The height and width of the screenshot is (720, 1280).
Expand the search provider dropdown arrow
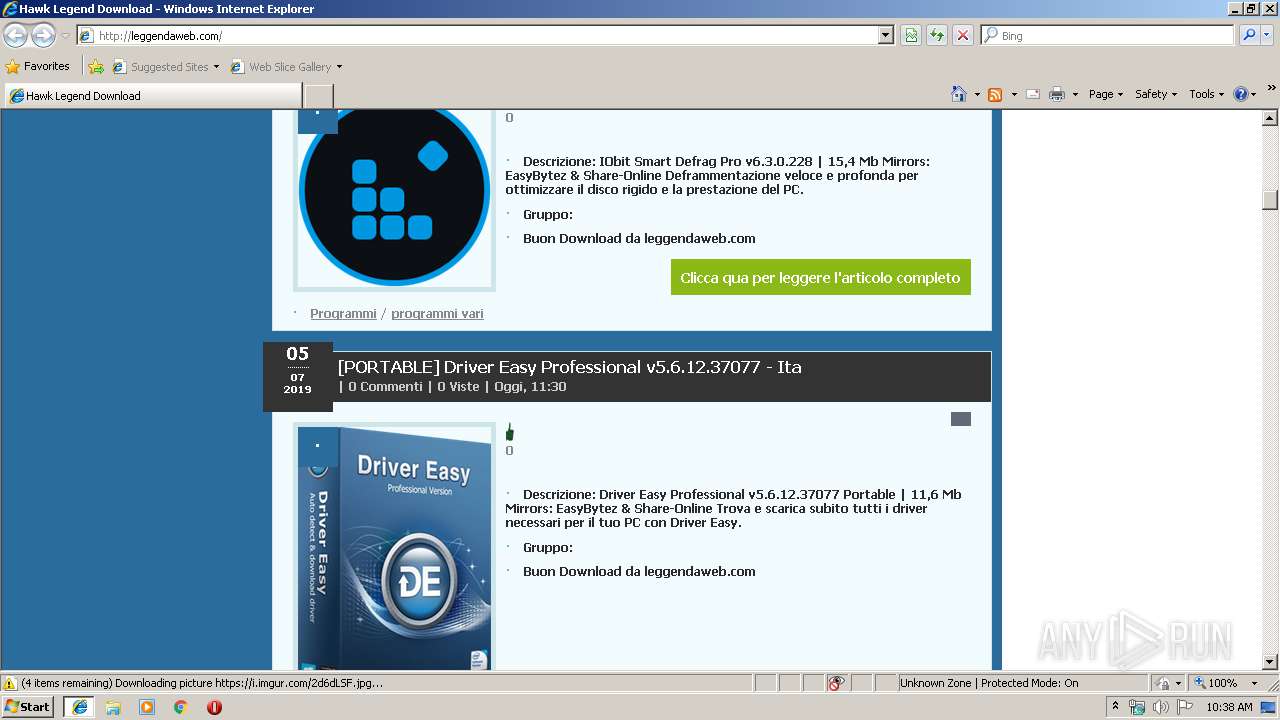click(1267, 36)
